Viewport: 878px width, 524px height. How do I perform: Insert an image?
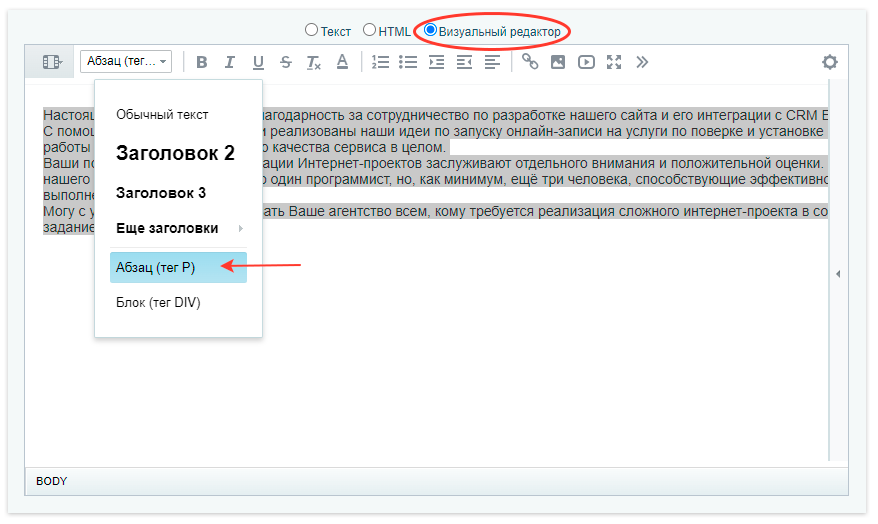558,62
